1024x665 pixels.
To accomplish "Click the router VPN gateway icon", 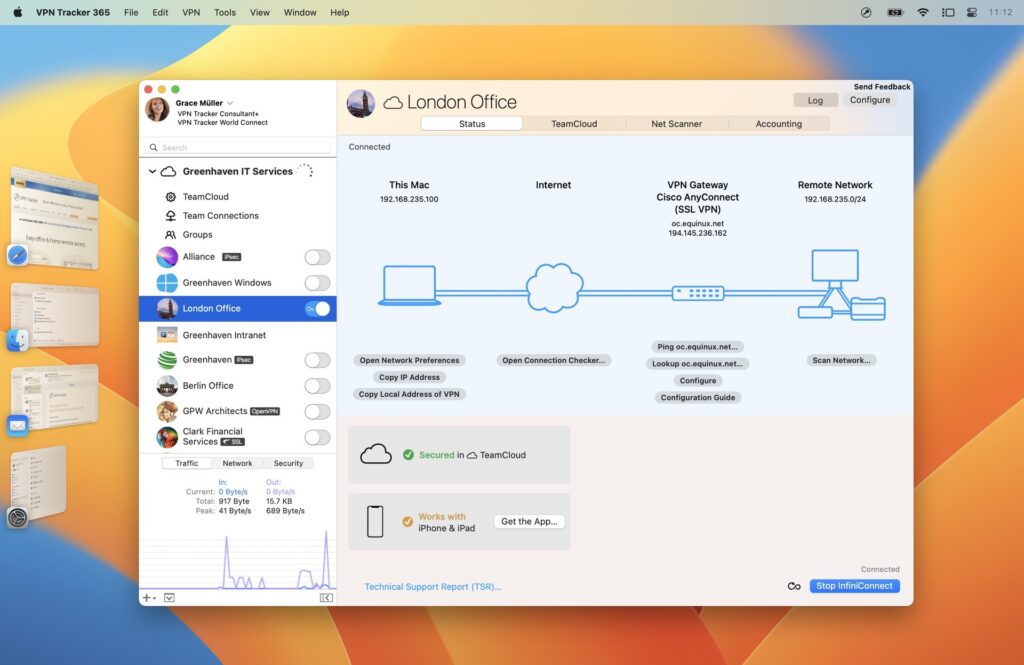I will click(697, 293).
